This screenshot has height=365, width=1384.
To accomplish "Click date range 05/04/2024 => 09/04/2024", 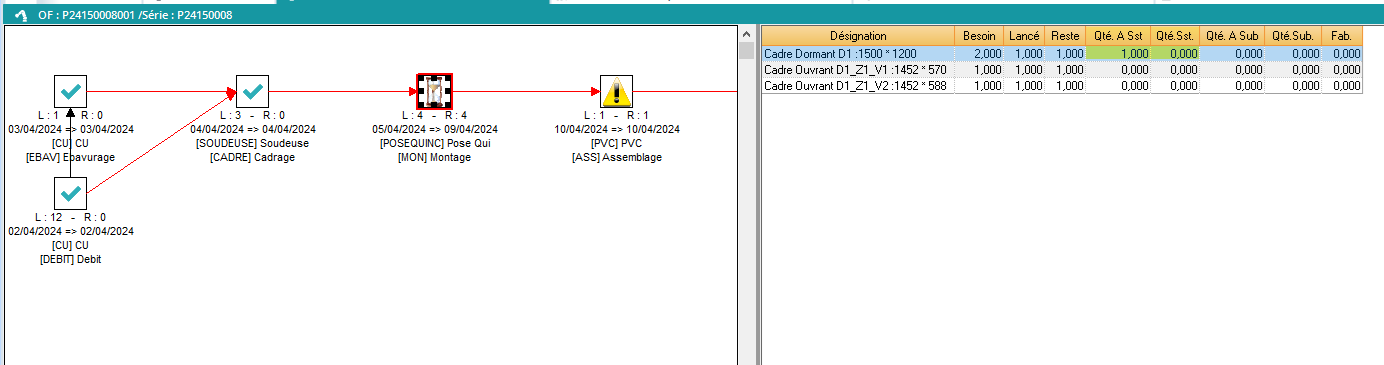I will (435, 129).
